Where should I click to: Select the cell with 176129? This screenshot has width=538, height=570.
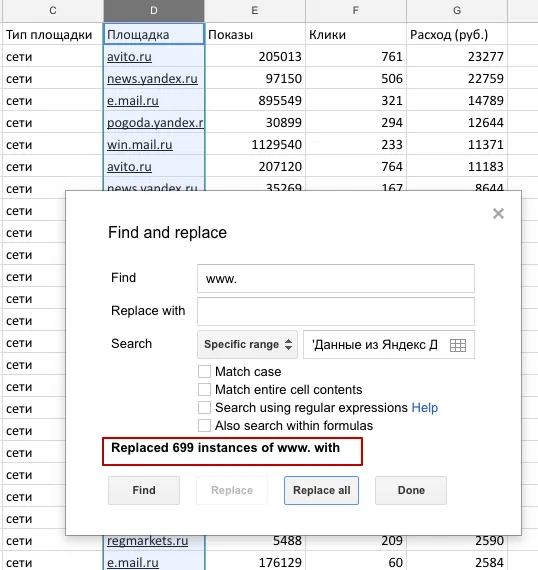255,561
